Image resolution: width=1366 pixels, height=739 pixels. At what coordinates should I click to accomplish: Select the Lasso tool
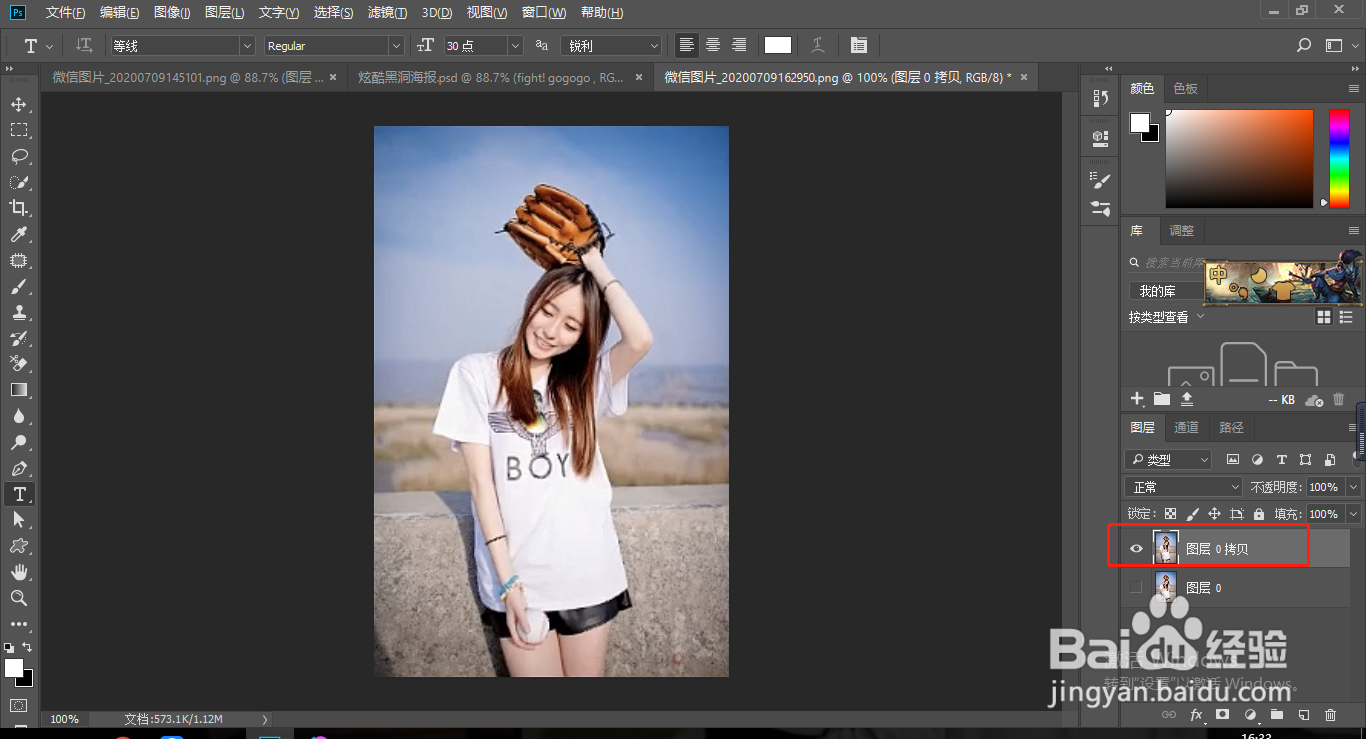(x=19, y=156)
